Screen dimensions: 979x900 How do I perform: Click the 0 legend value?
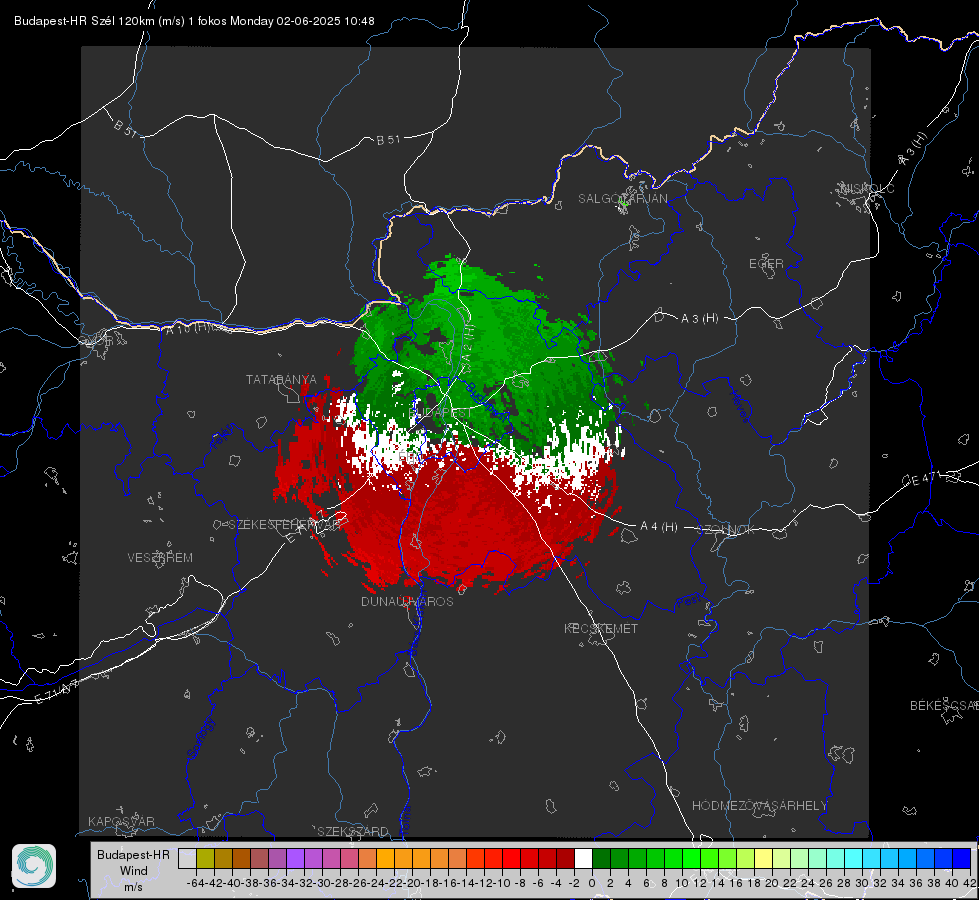(x=592, y=883)
